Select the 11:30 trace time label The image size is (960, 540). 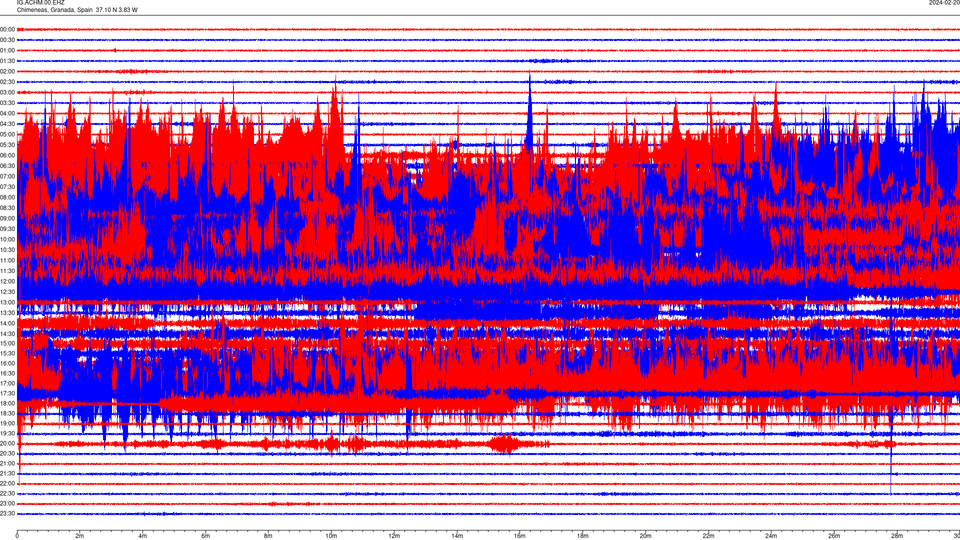(7, 271)
